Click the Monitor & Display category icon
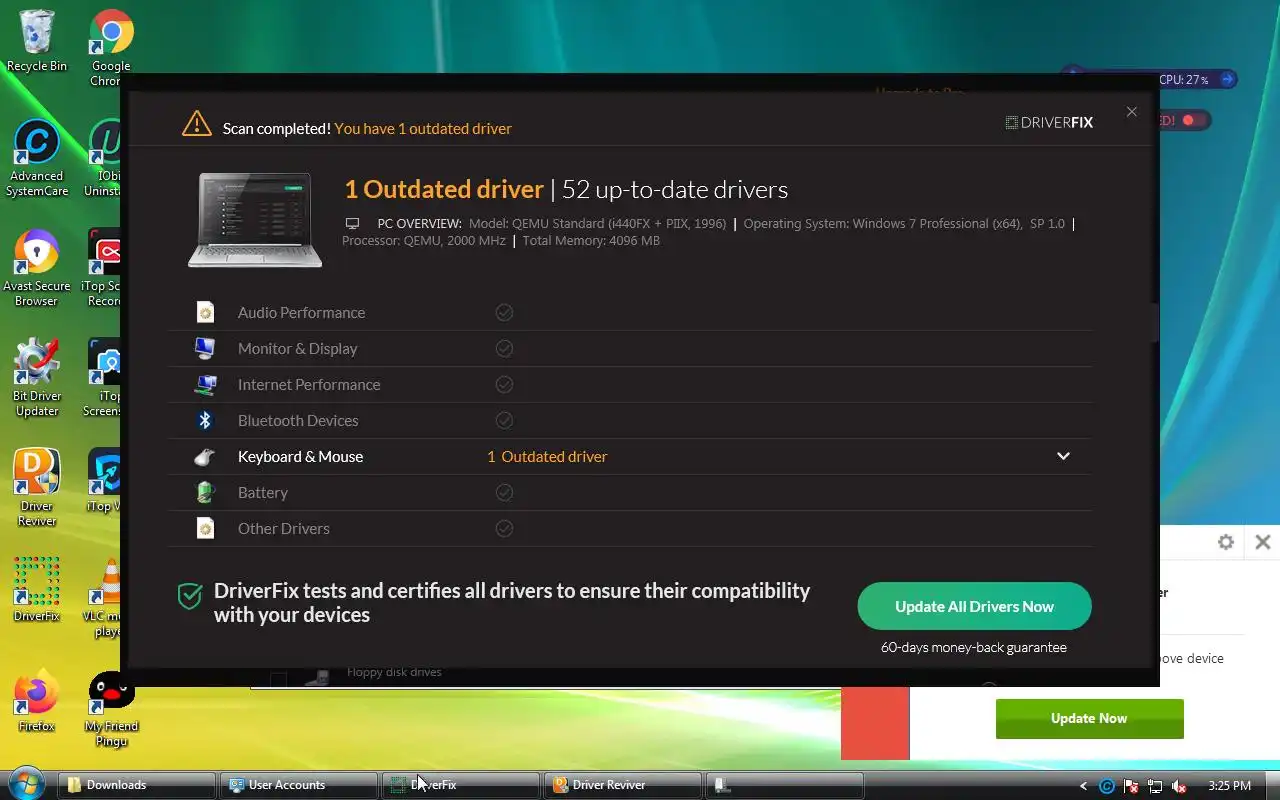The image size is (1280, 800). [x=205, y=348]
